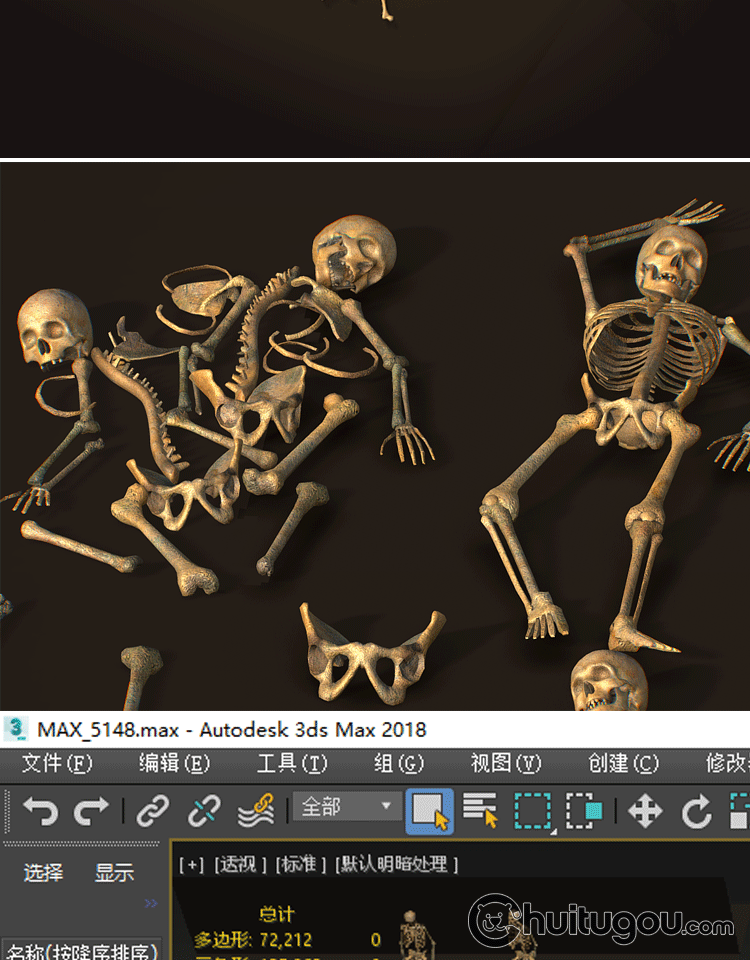
Task: Click the 显示 tab in scene explorer
Action: (x=114, y=873)
